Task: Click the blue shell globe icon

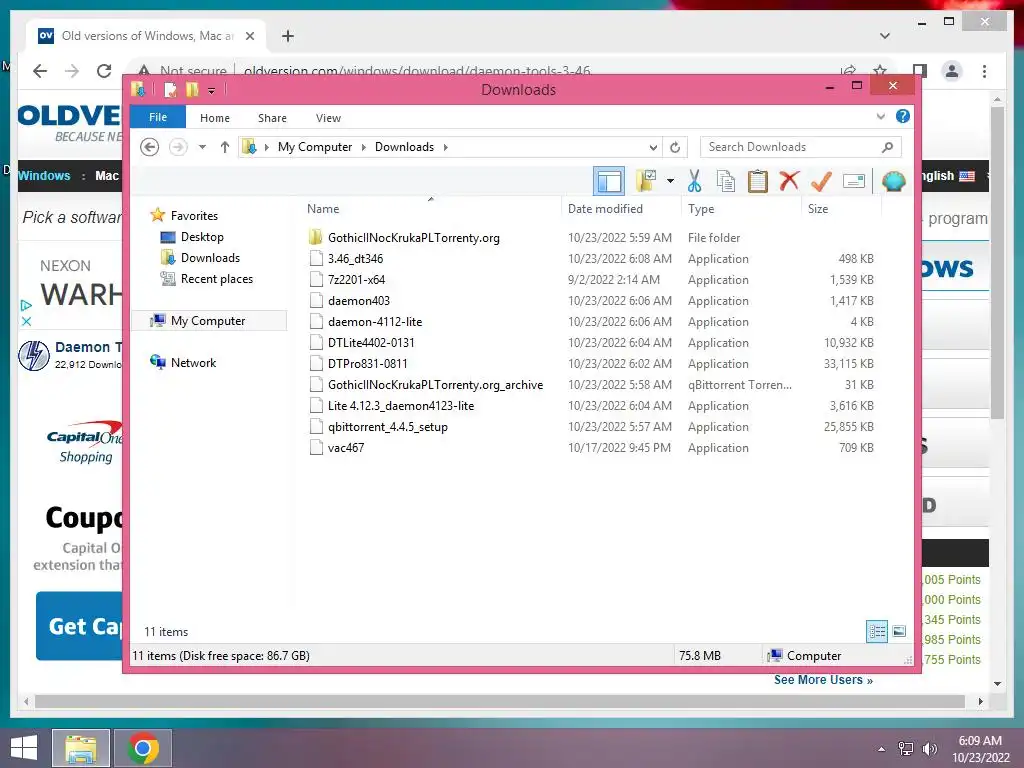Action: point(893,181)
